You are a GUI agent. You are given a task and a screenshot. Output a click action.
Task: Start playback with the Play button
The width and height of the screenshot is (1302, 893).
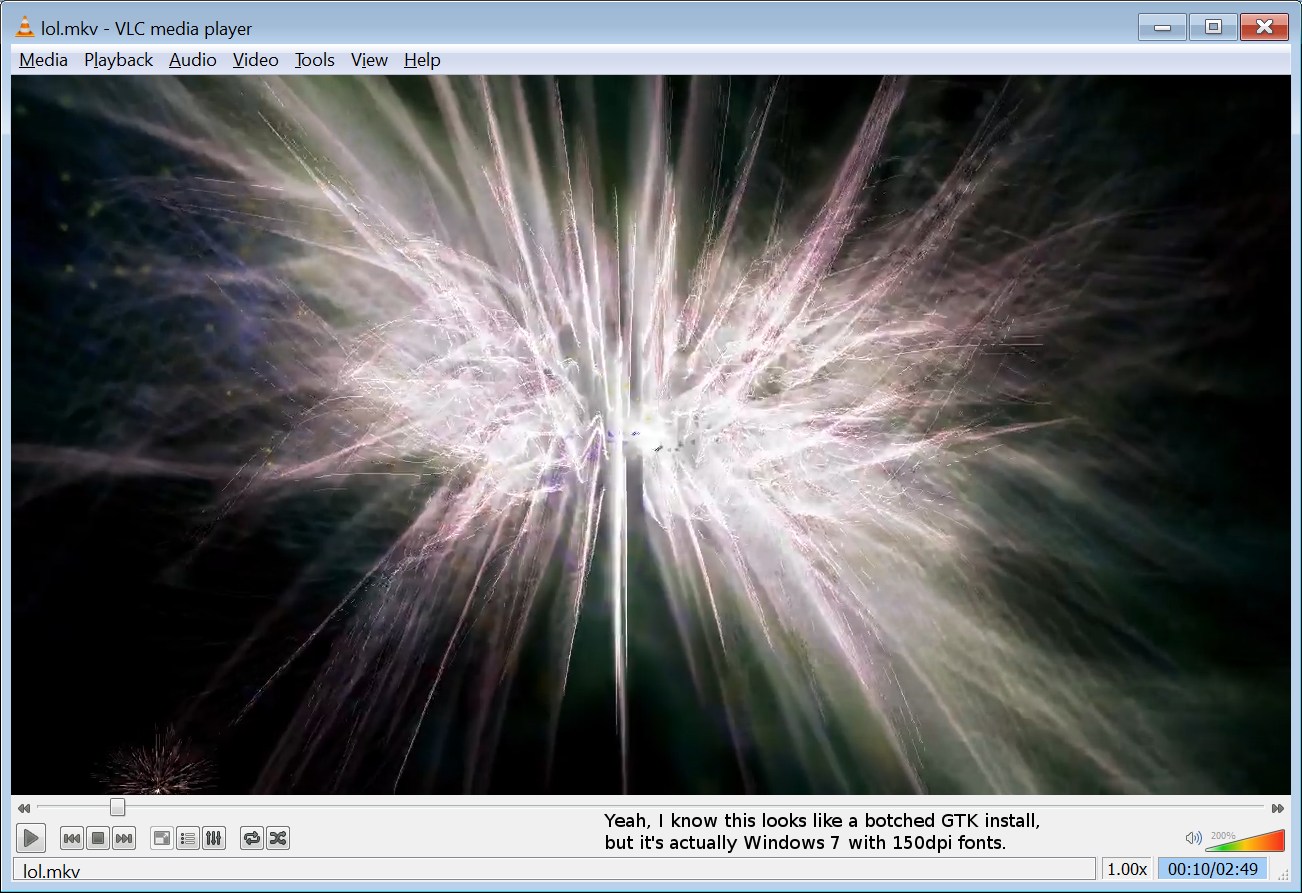(31, 838)
